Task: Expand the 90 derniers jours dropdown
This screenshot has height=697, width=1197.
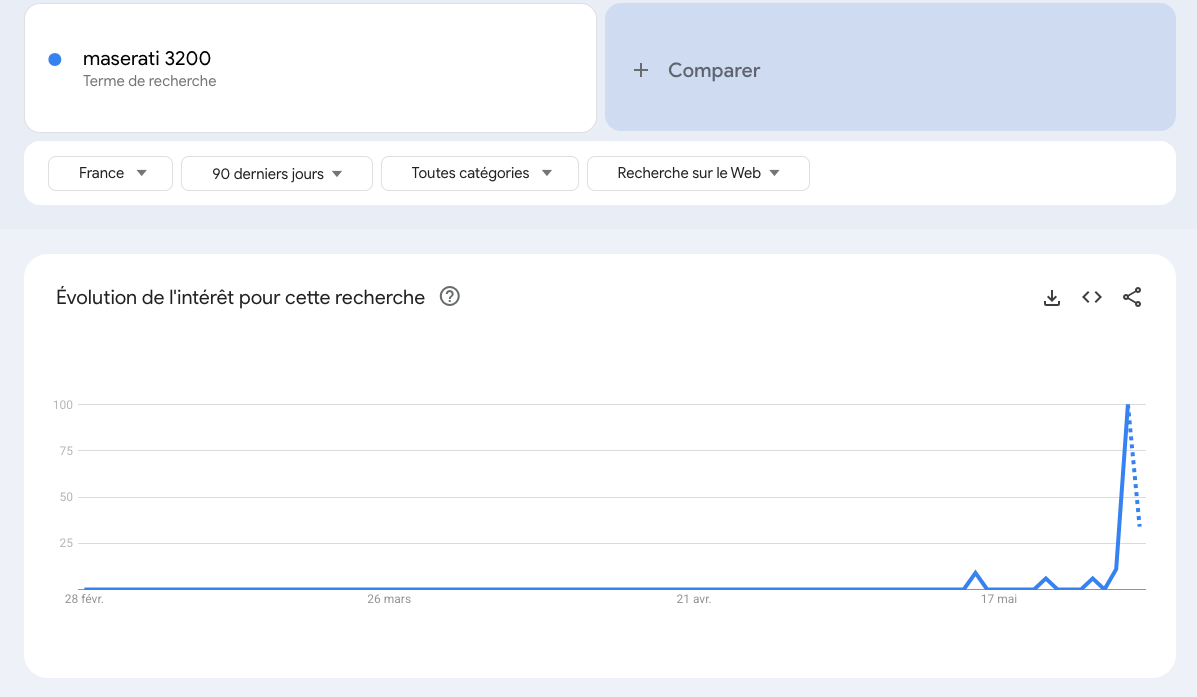Action: (276, 173)
